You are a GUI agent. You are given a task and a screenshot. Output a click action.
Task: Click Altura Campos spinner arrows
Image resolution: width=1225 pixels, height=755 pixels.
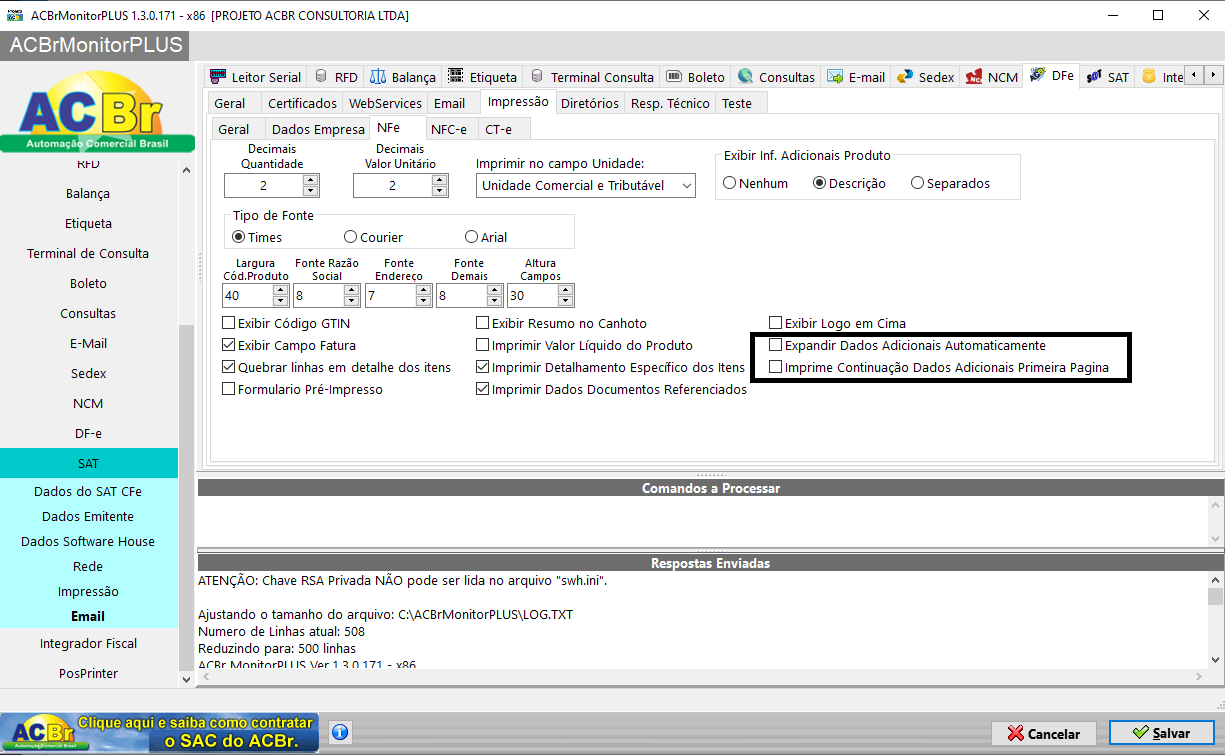(x=566, y=295)
